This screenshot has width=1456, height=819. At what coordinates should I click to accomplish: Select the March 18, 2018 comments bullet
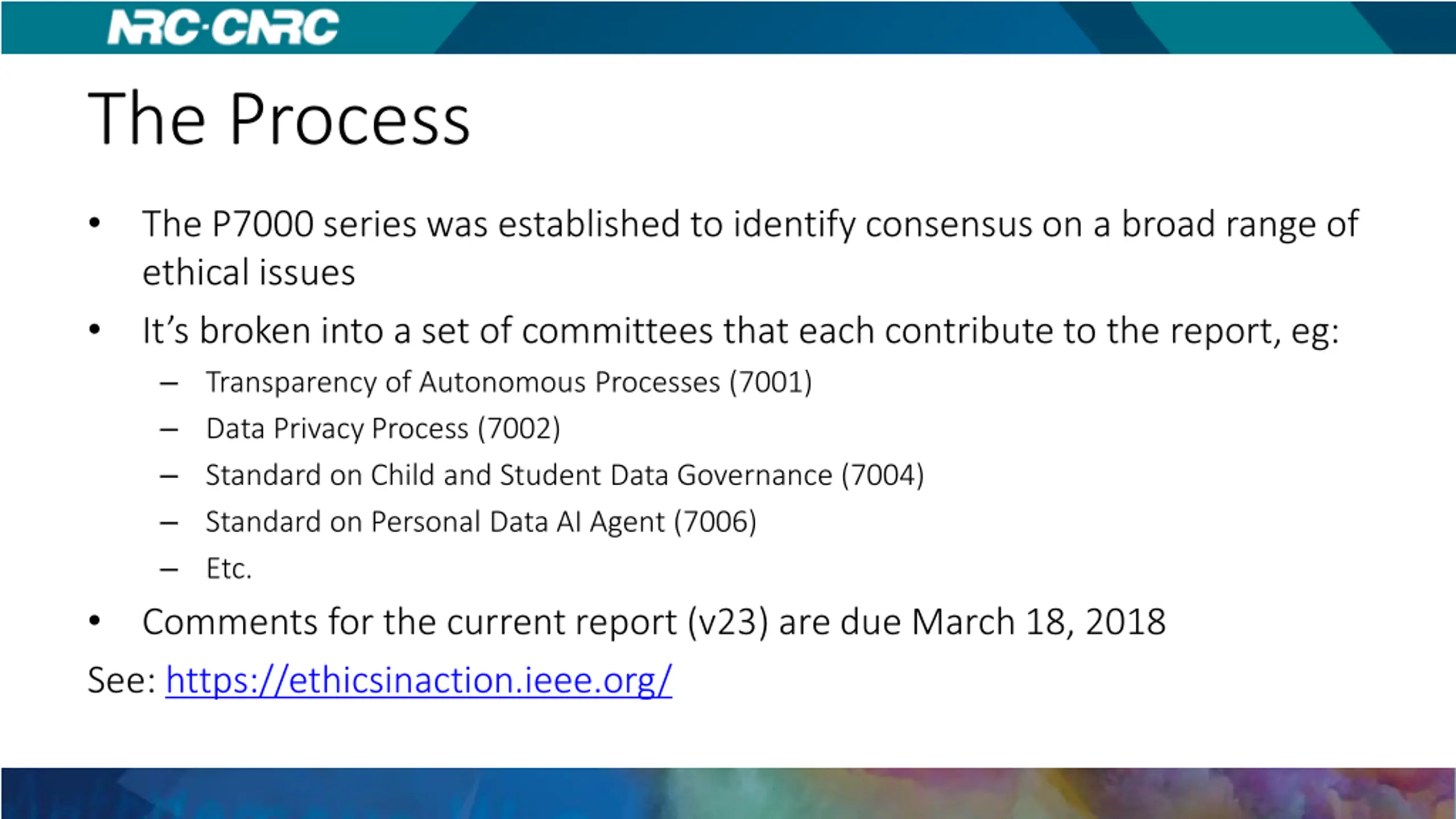pyautogui.click(x=654, y=622)
